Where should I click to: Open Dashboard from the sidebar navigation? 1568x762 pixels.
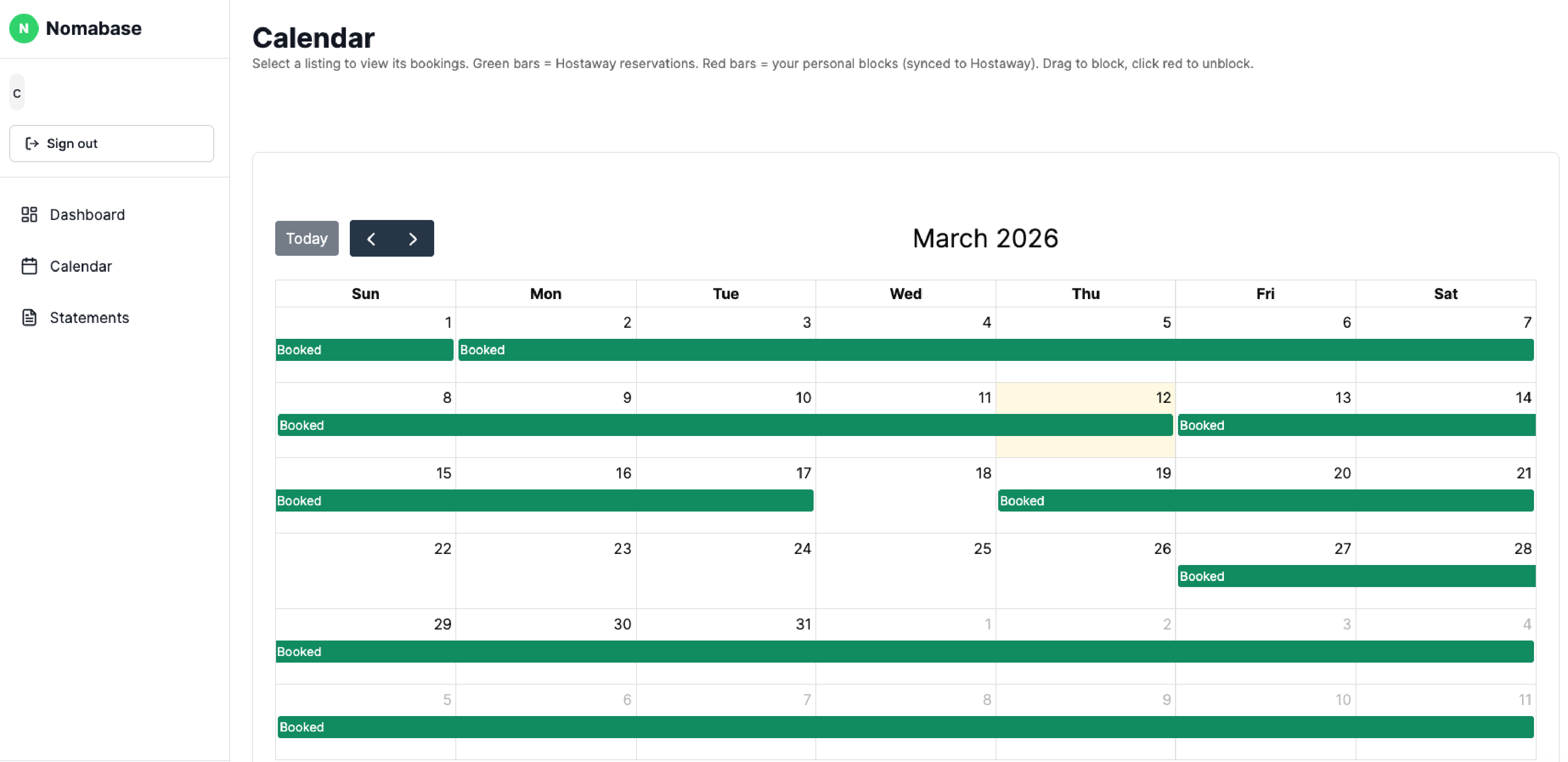[87, 214]
